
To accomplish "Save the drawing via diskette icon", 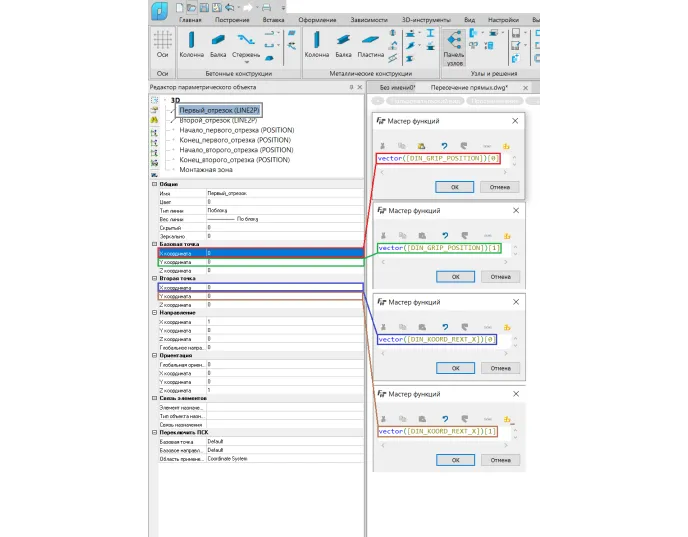I will coord(204,7).
